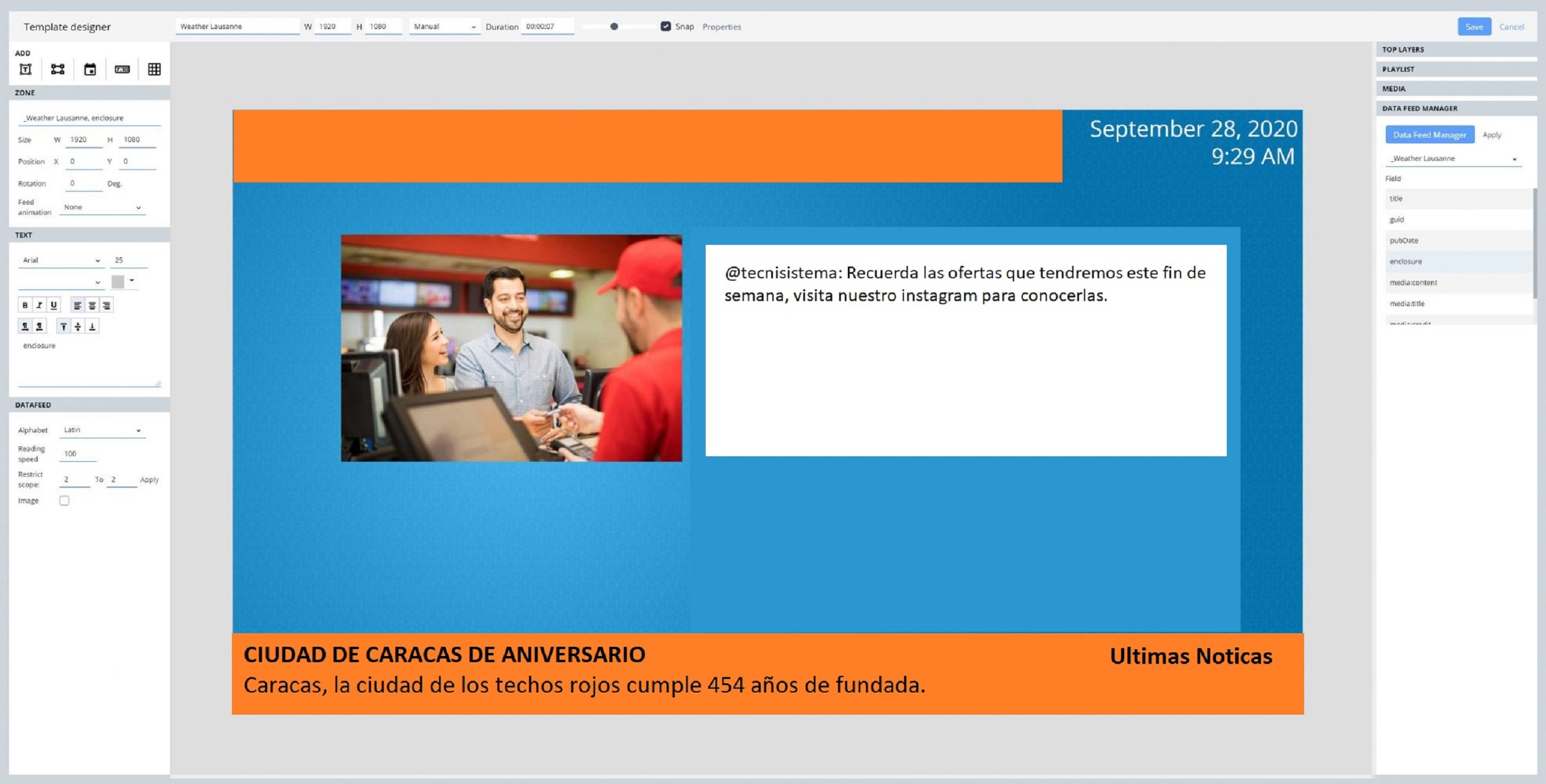Apply underline to the text
The width and height of the screenshot is (1546, 784).
54,305
